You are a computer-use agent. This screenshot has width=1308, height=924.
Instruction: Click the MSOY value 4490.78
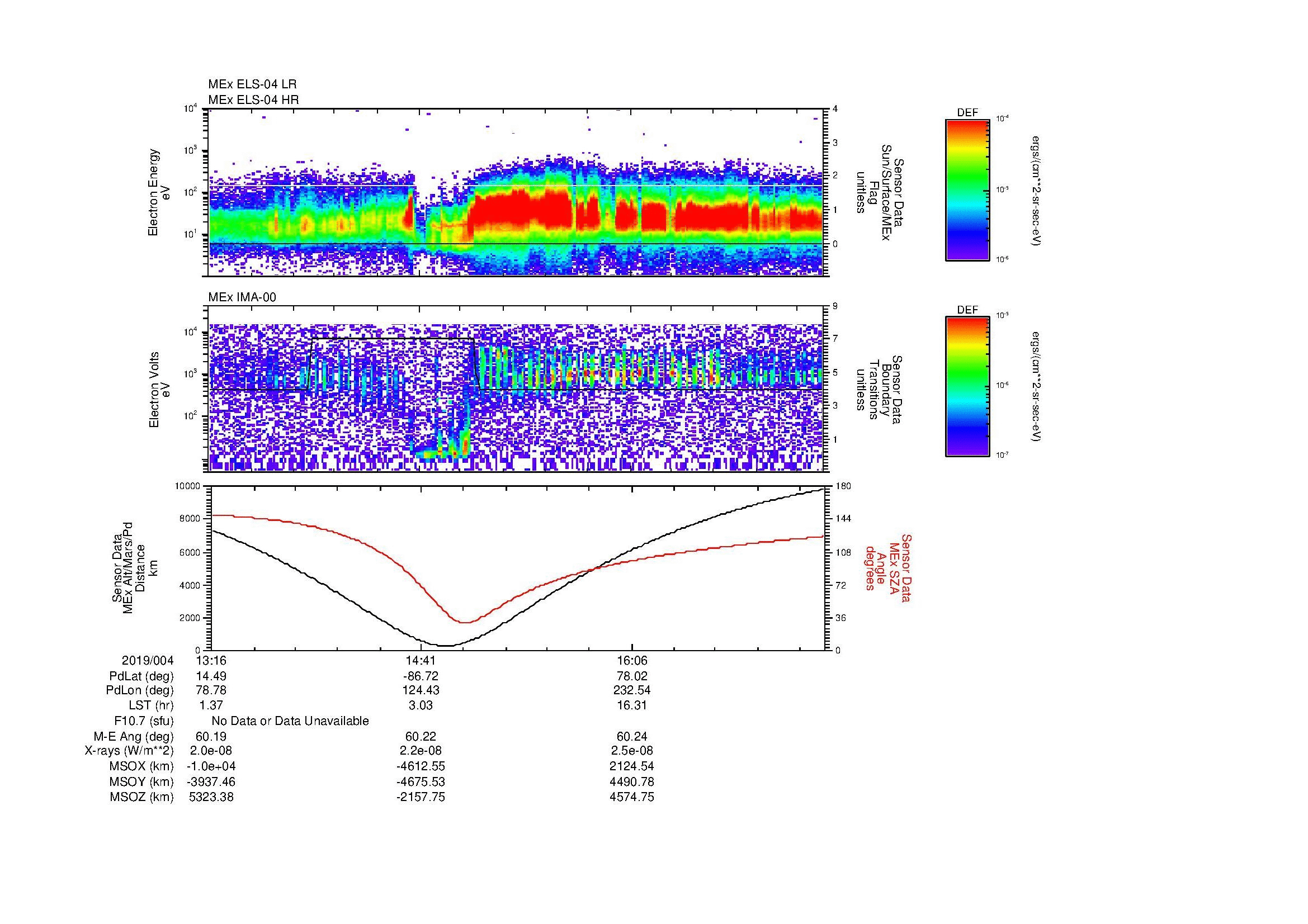pos(632,781)
